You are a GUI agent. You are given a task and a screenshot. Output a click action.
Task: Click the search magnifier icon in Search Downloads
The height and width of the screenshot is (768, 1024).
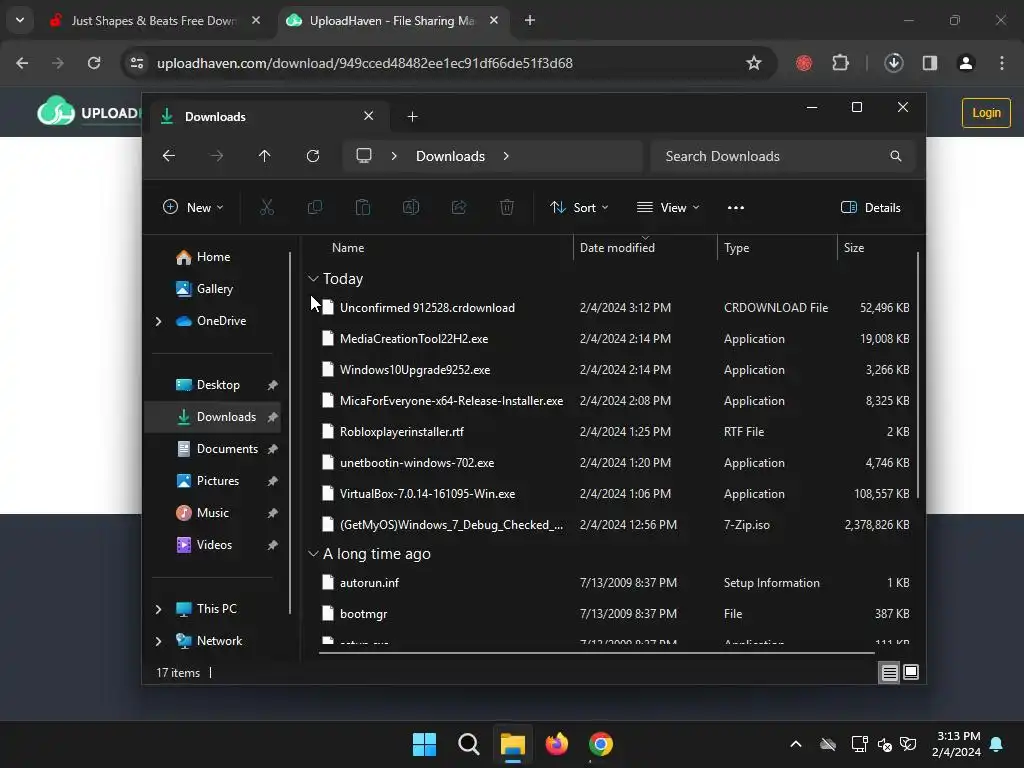[x=895, y=156]
